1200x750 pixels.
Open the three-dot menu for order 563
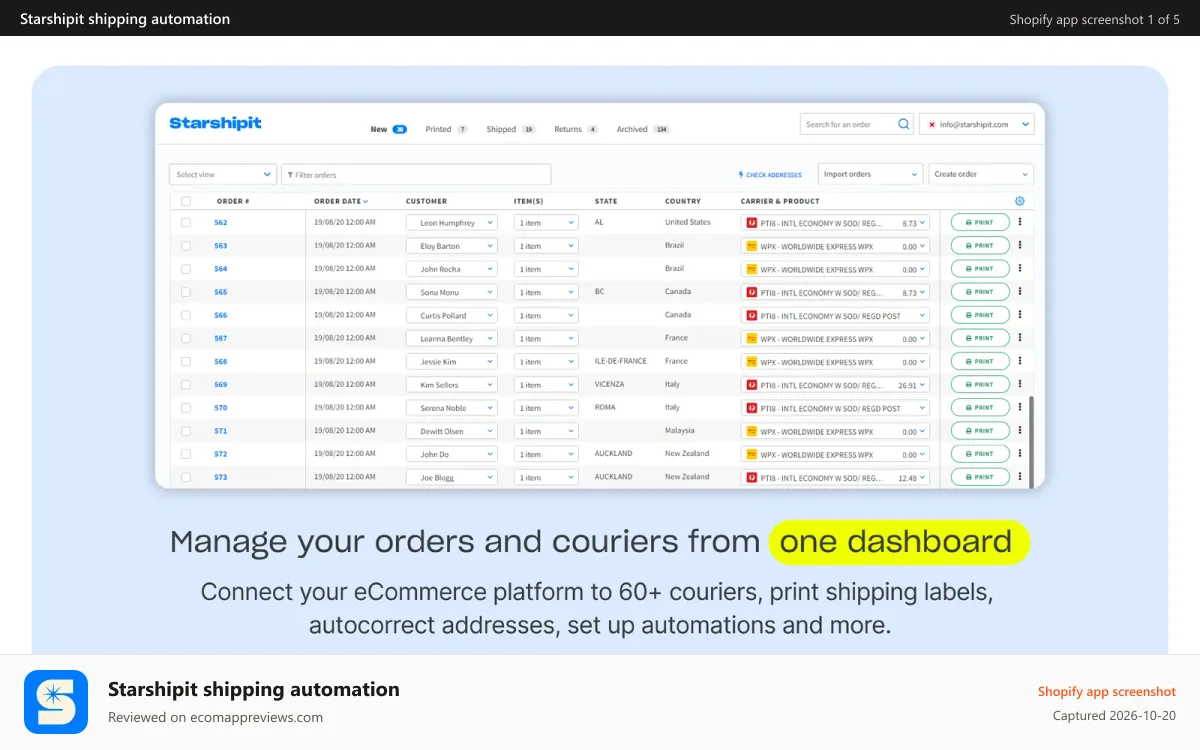[x=1020, y=245]
